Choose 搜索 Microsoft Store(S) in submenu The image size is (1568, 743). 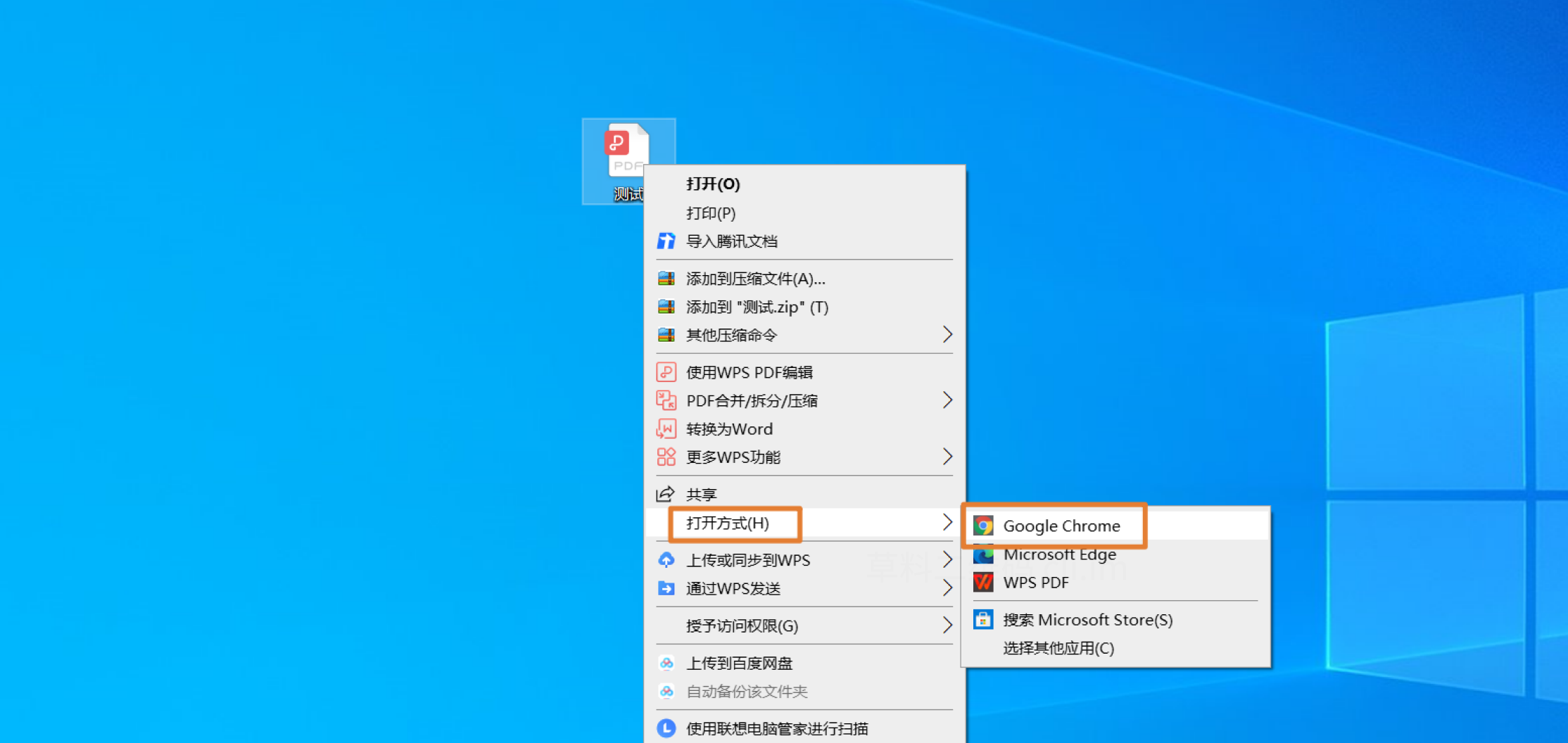coord(1116,619)
